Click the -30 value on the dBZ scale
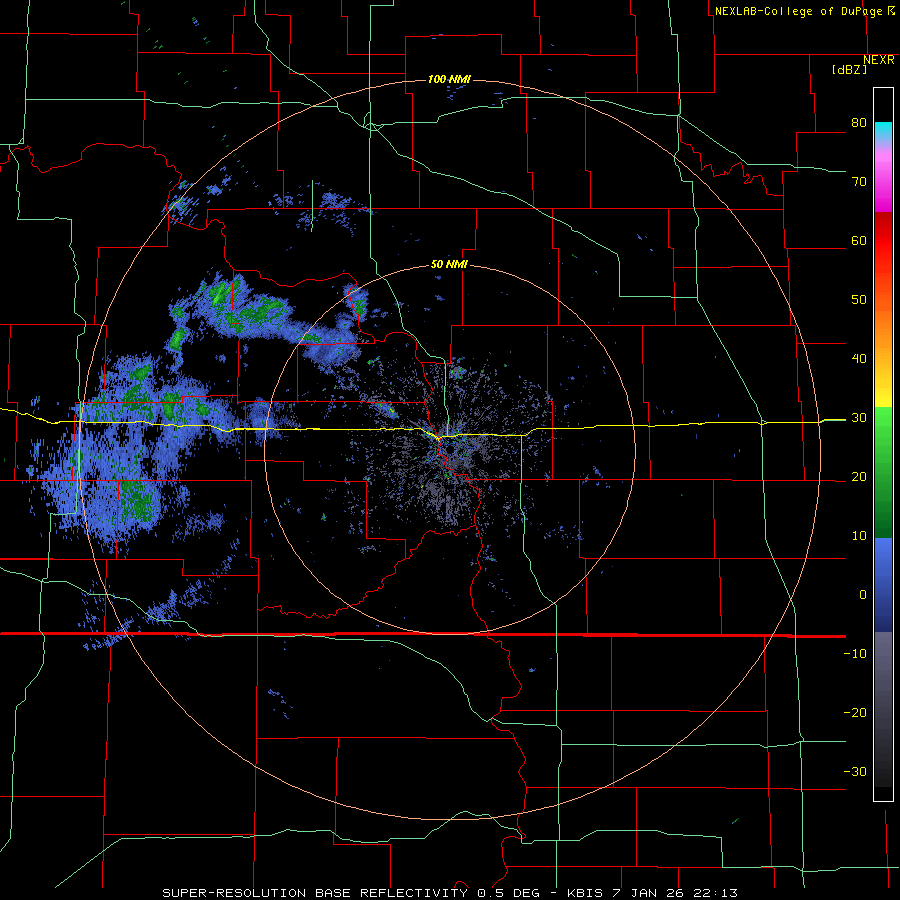 [x=855, y=771]
